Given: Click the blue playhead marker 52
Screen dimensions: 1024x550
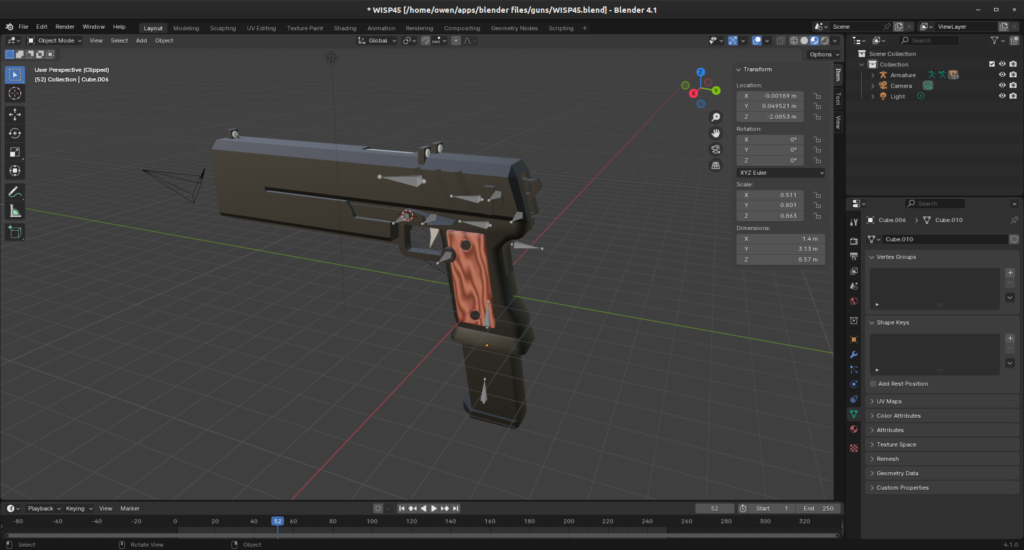Looking at the screenshot, I should [278, 521].
